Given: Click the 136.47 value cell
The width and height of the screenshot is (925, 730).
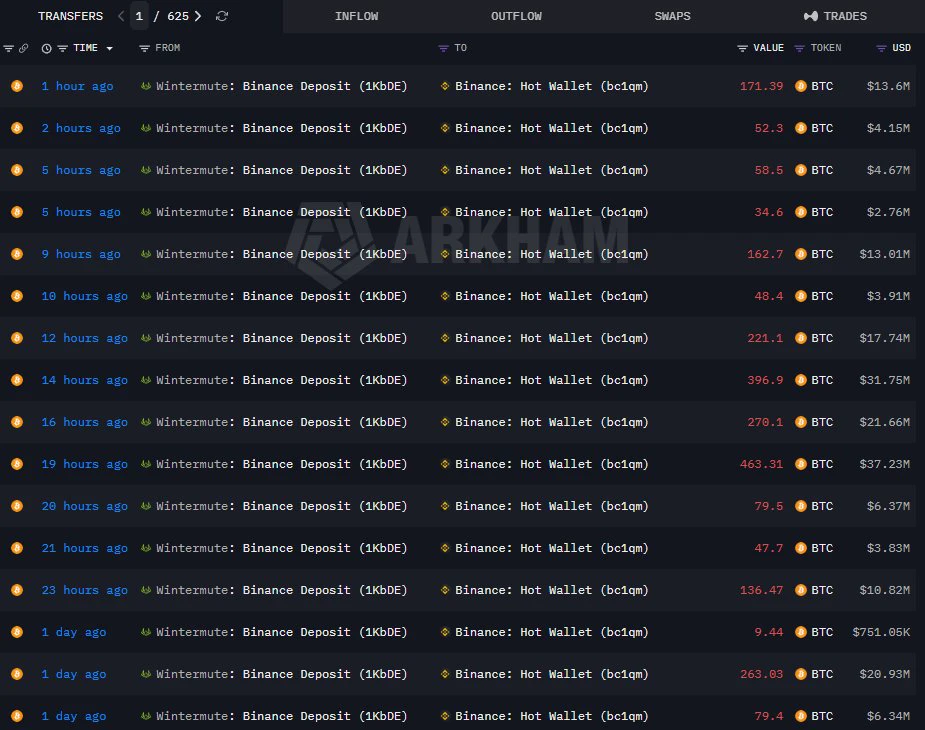Looking at the screenshot, I should tap(762, 590).
